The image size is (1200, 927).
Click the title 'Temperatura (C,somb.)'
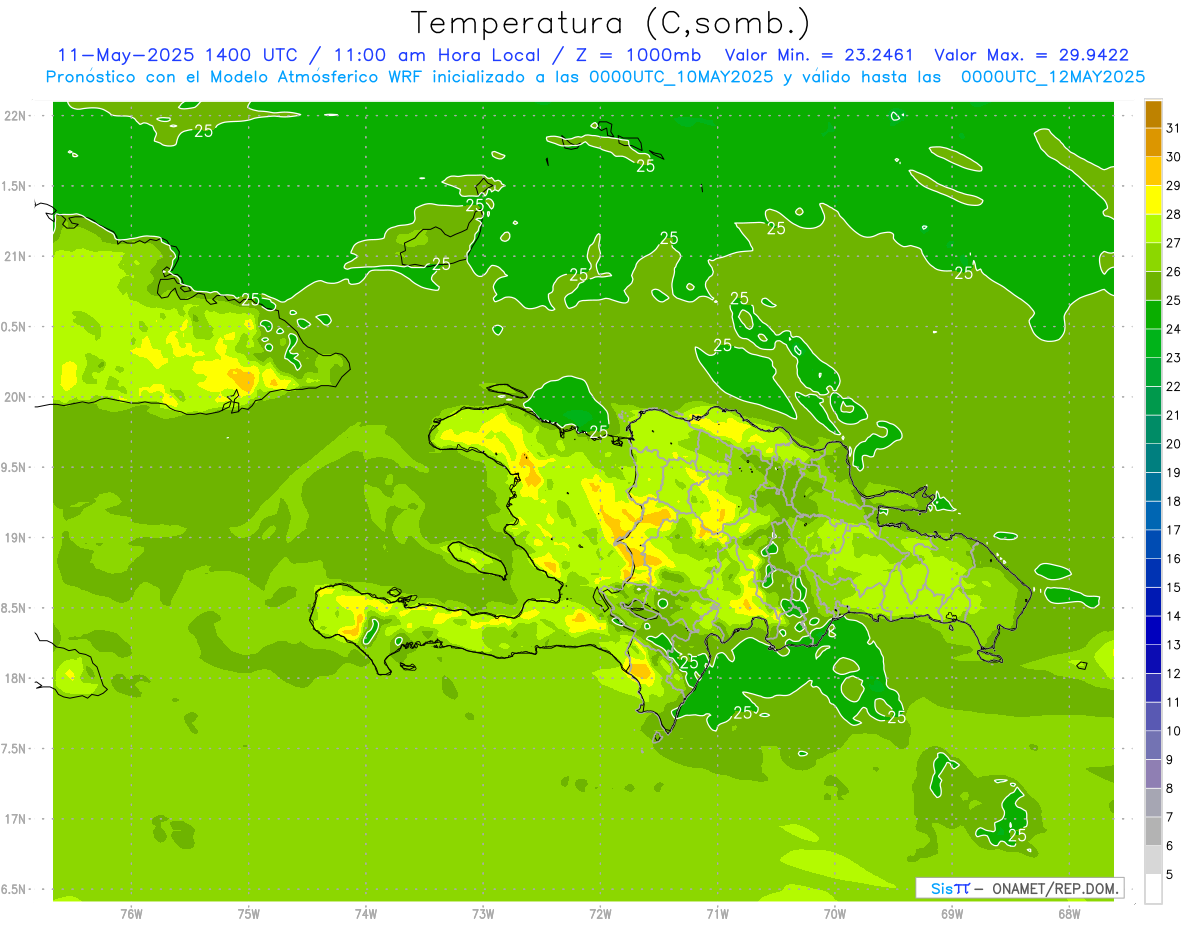tap(610, 23)
